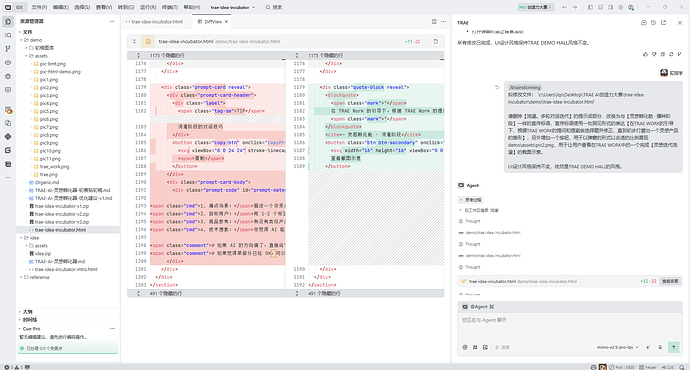Click Port: 5500 in the status bar
The image size is (690, 370).
623,367
